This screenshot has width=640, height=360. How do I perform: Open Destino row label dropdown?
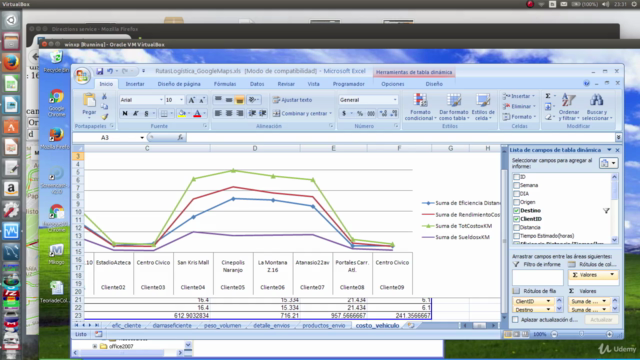point(548,310)
